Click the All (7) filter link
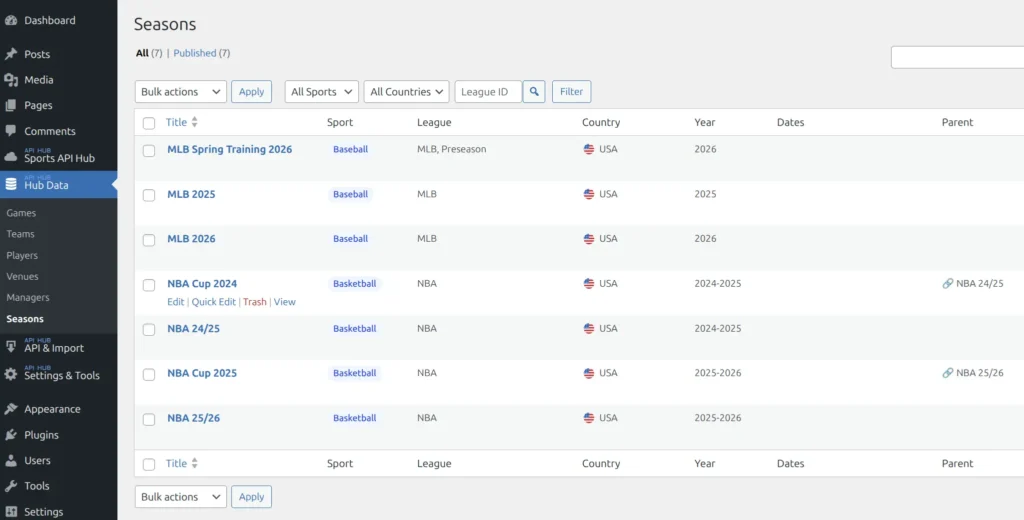The image size is (1024, 520). point(149,53)
